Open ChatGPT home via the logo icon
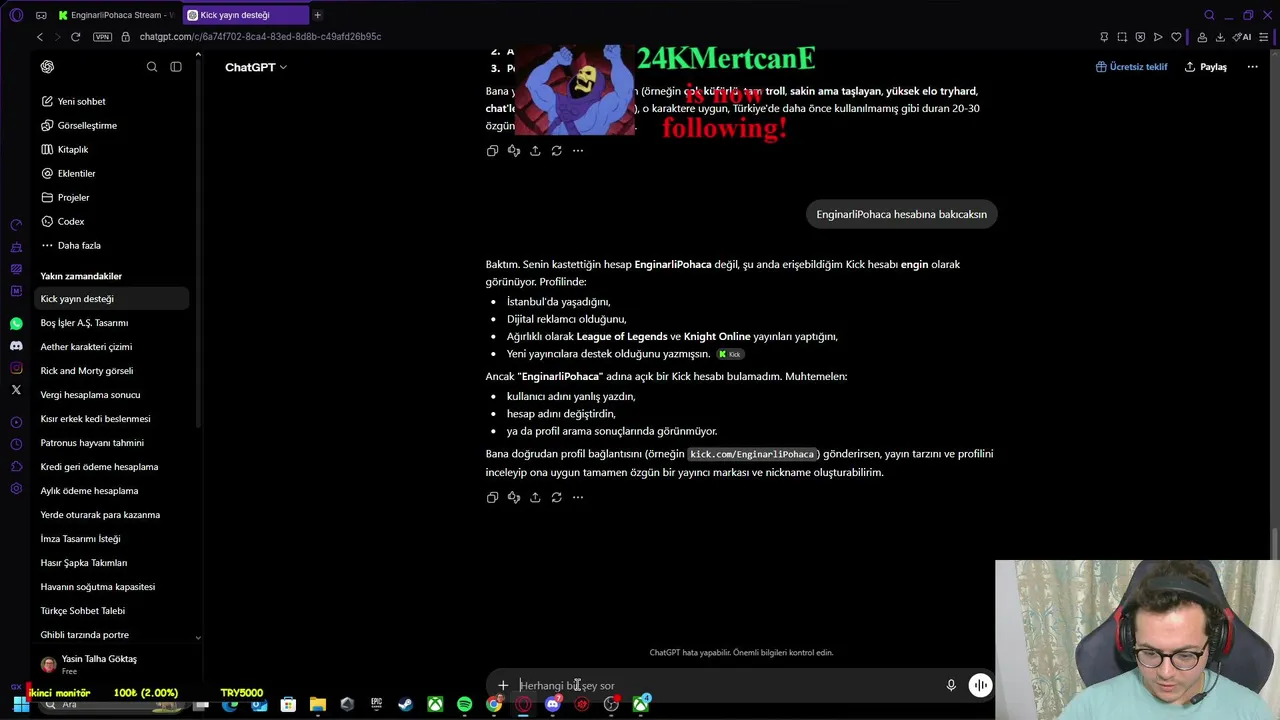Viewport: 1280px width, 720px height. (47, 67)
